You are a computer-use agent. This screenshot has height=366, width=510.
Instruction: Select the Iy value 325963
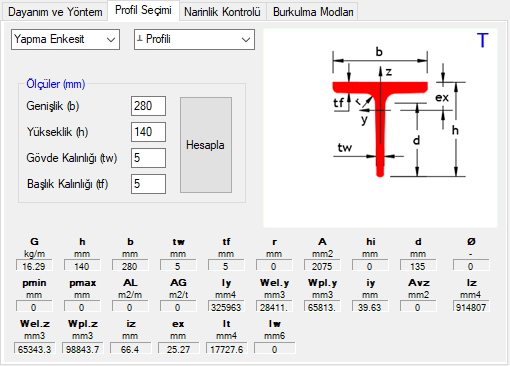[x=226, y=307]
